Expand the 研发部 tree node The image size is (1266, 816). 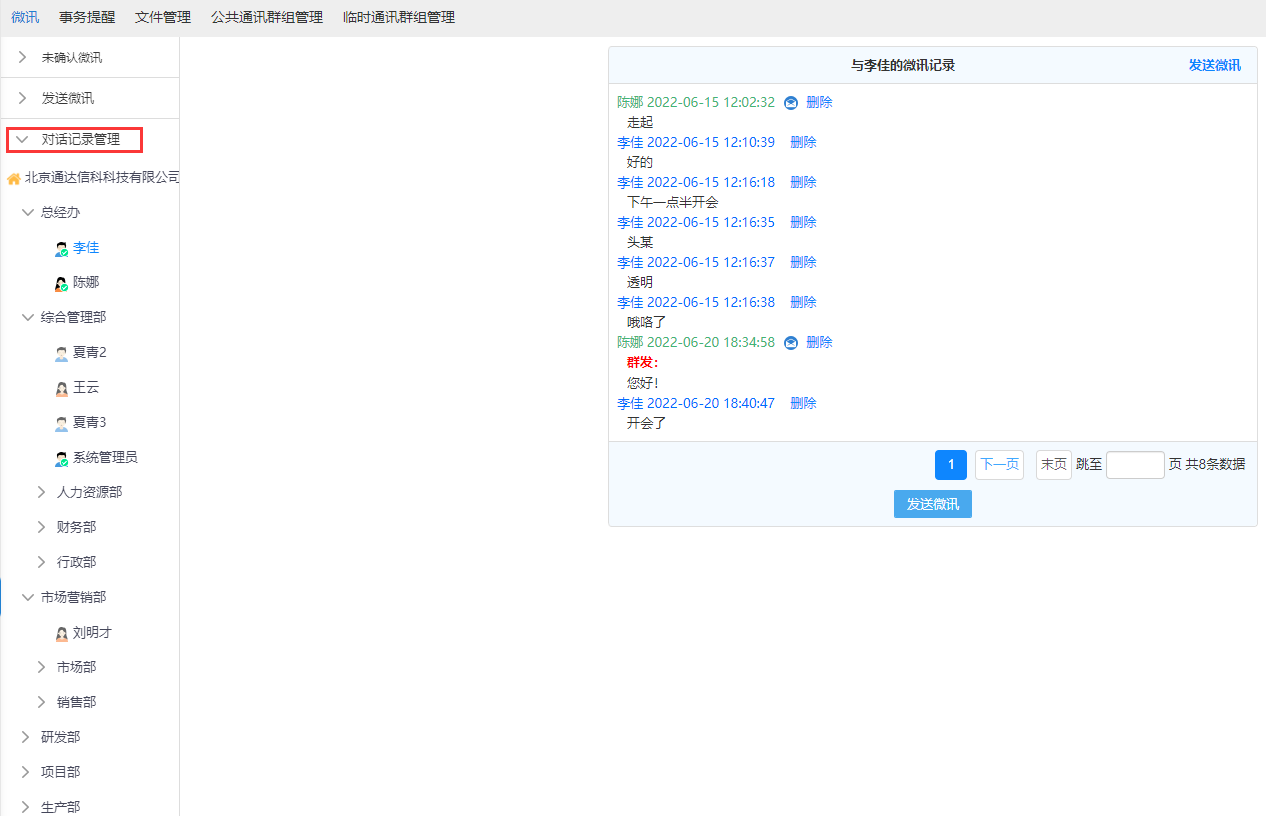pyautogui.click(x=27, y=737)
